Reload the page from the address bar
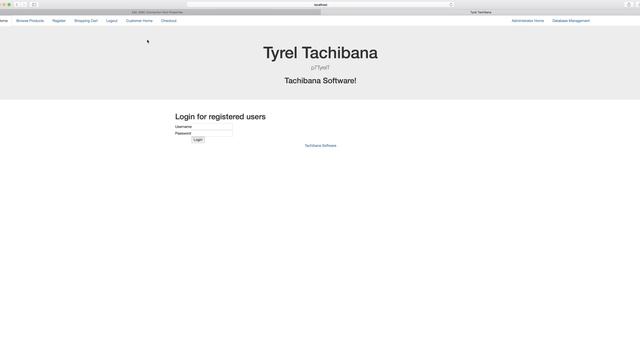Image resolution: width=640 pixels, height=360 pixels. point(451,4)
